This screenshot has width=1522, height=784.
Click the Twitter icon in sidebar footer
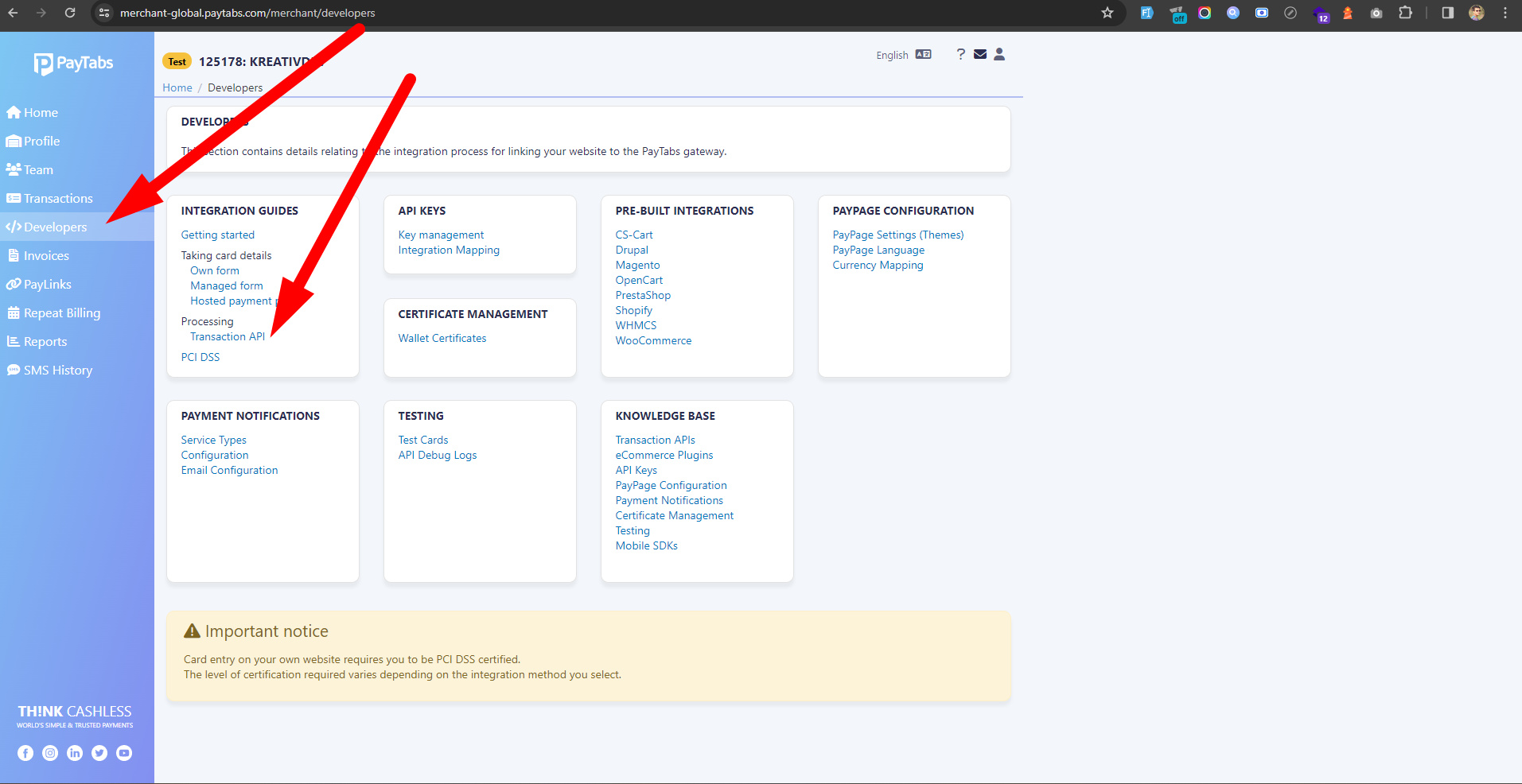click(x=99, y=753)
